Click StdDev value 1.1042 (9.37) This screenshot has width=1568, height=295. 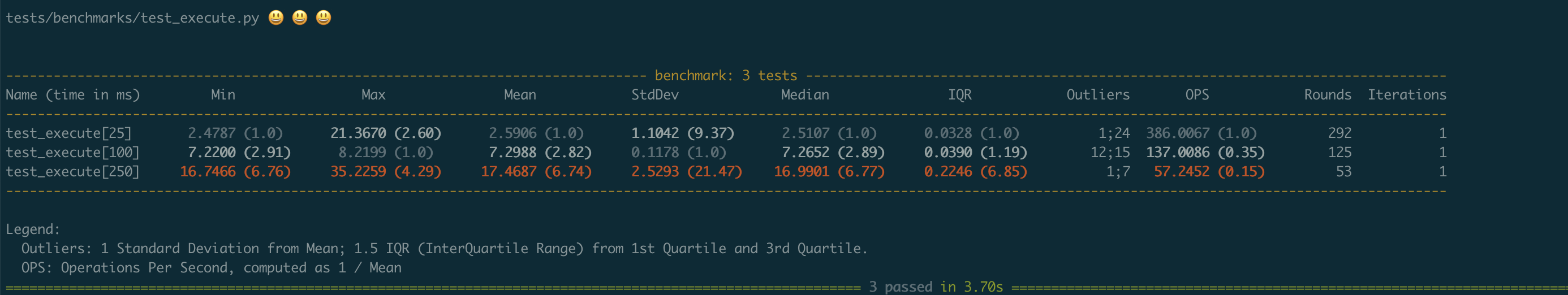point(682,133)
